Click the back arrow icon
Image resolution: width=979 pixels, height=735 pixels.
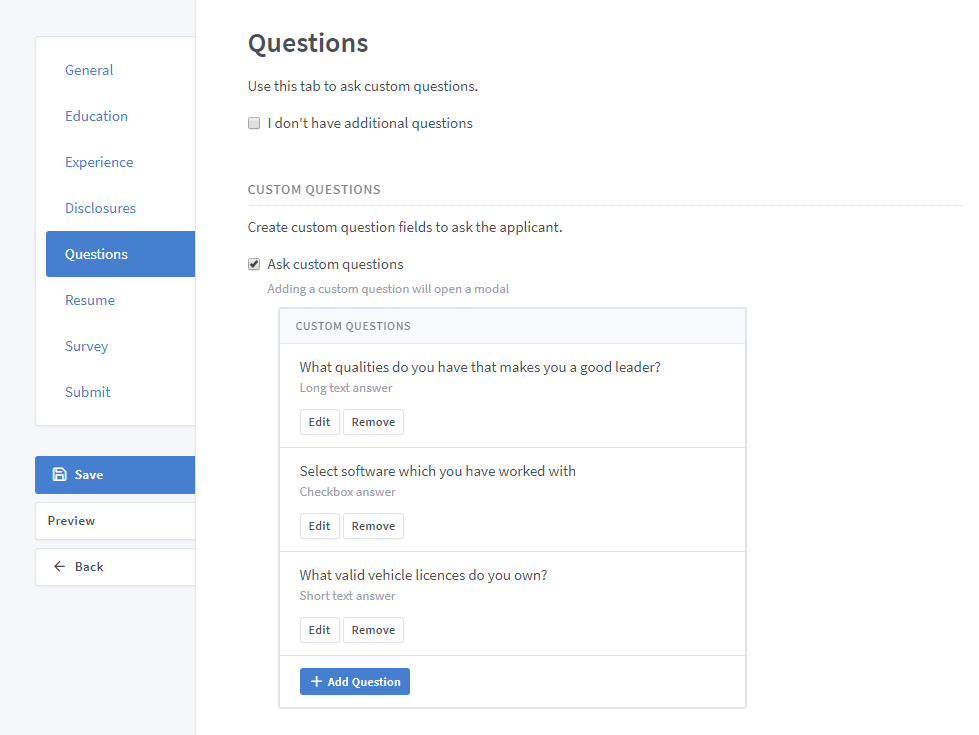pos(60,567)
